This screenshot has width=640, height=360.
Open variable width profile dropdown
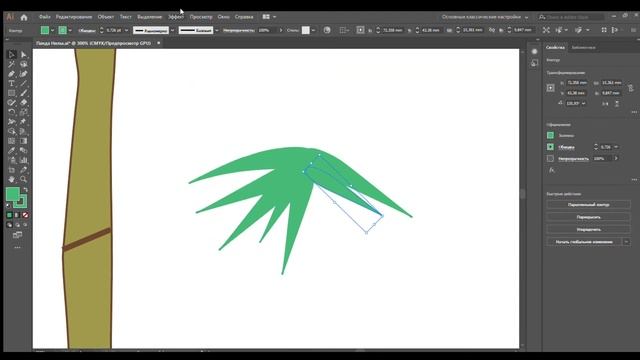172,30
